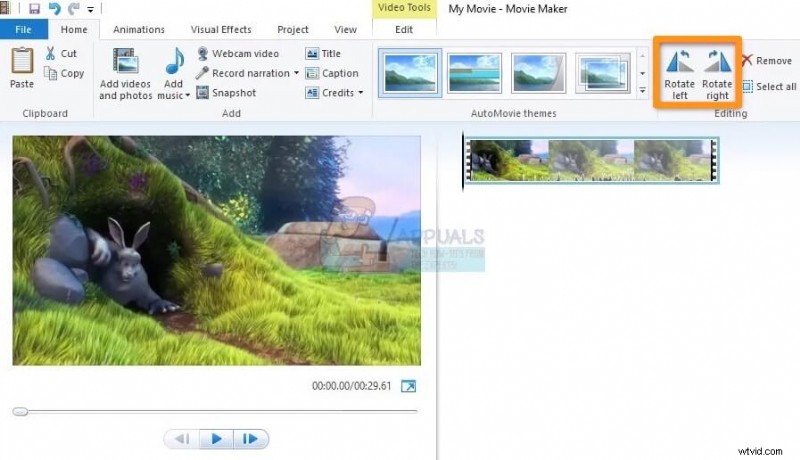
Task: Apply the third AutoMovie theme thumbnail
Action: tap(539, 73)
